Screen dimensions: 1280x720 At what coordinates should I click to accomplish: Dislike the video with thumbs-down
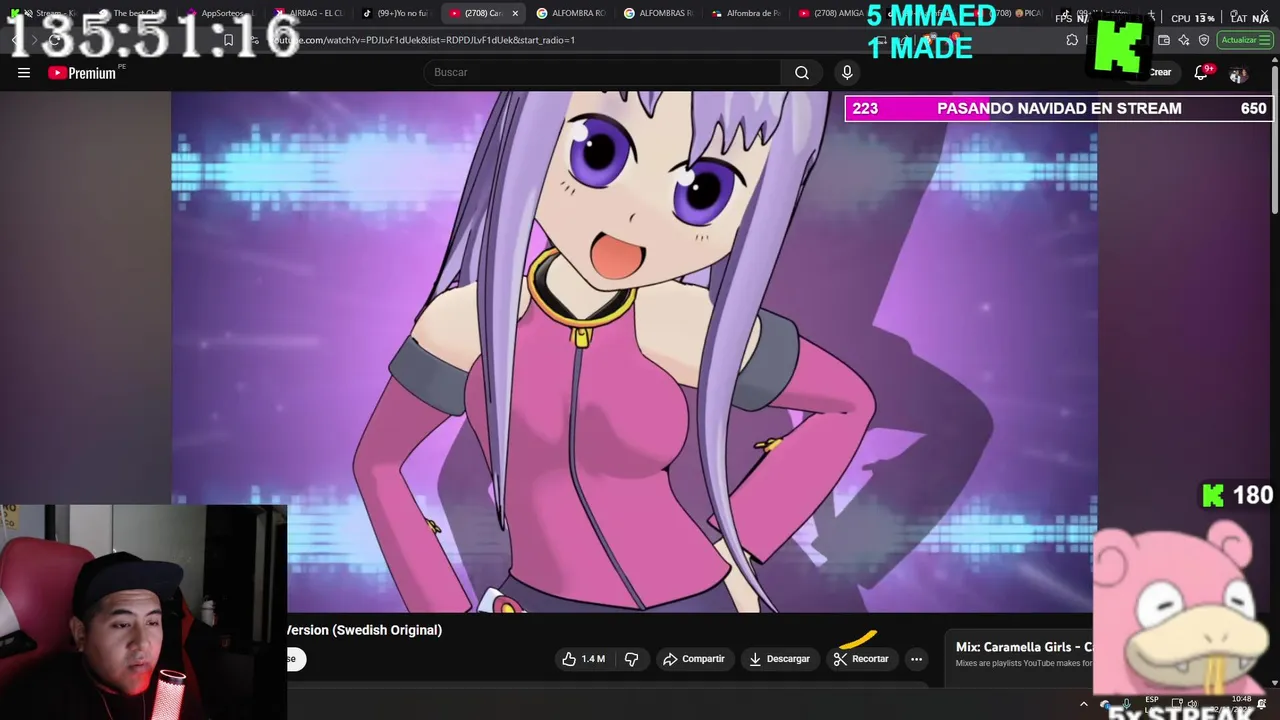click(632, 659)
